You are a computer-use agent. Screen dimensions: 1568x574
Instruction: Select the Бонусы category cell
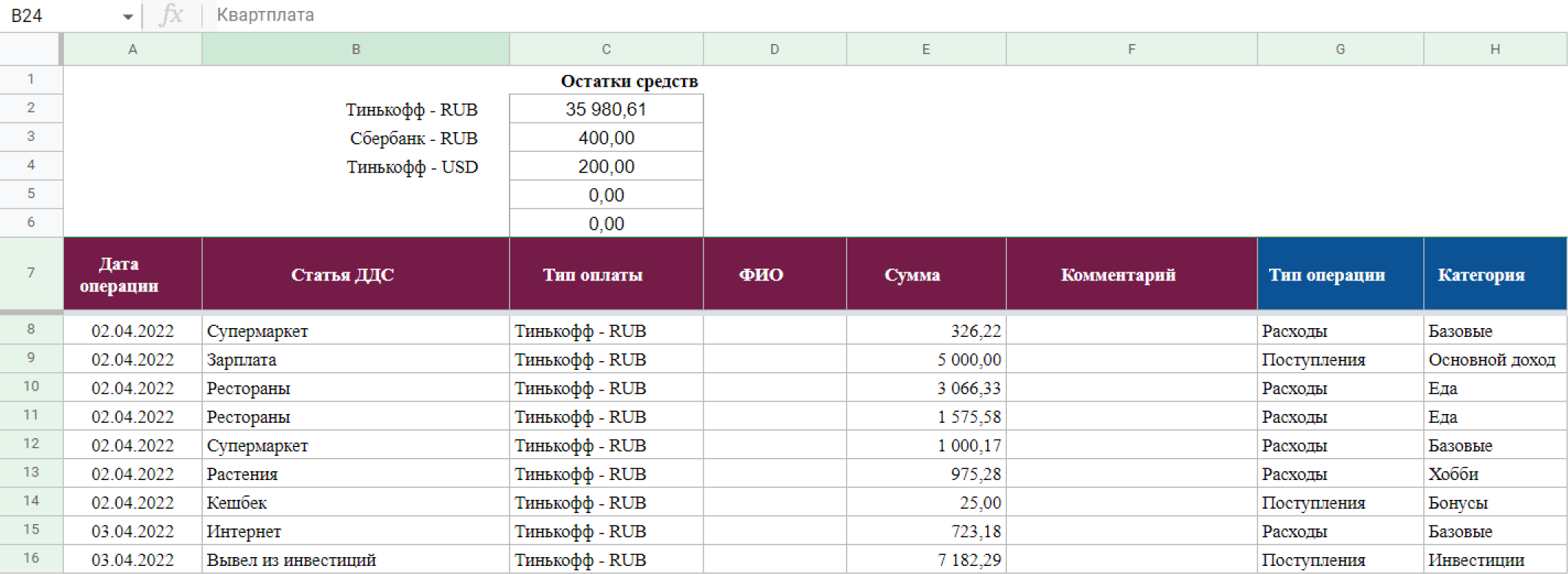[x=1495, y=502]
